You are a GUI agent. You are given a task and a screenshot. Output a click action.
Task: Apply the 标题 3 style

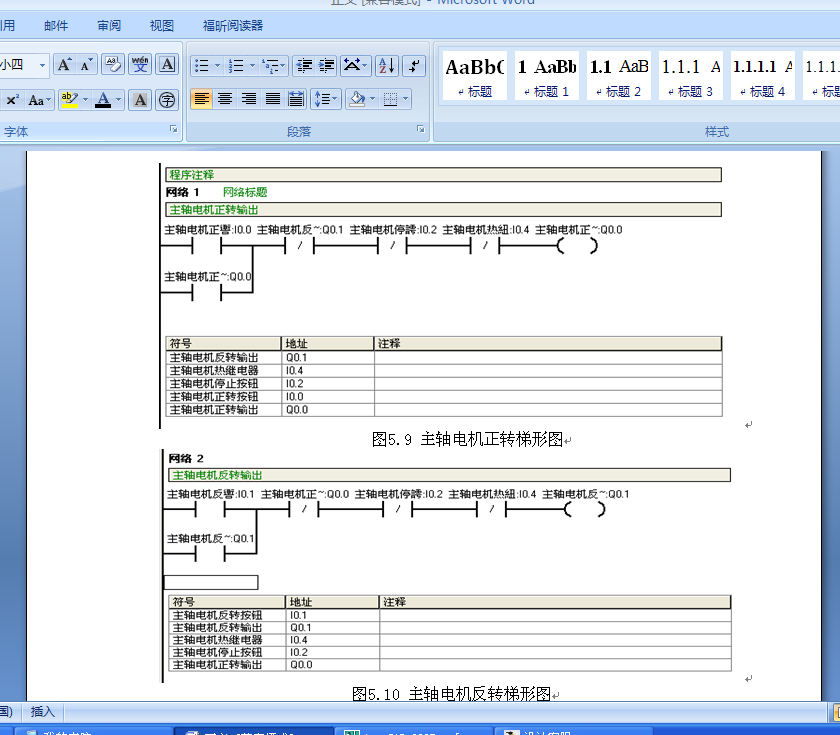(691, 76)
